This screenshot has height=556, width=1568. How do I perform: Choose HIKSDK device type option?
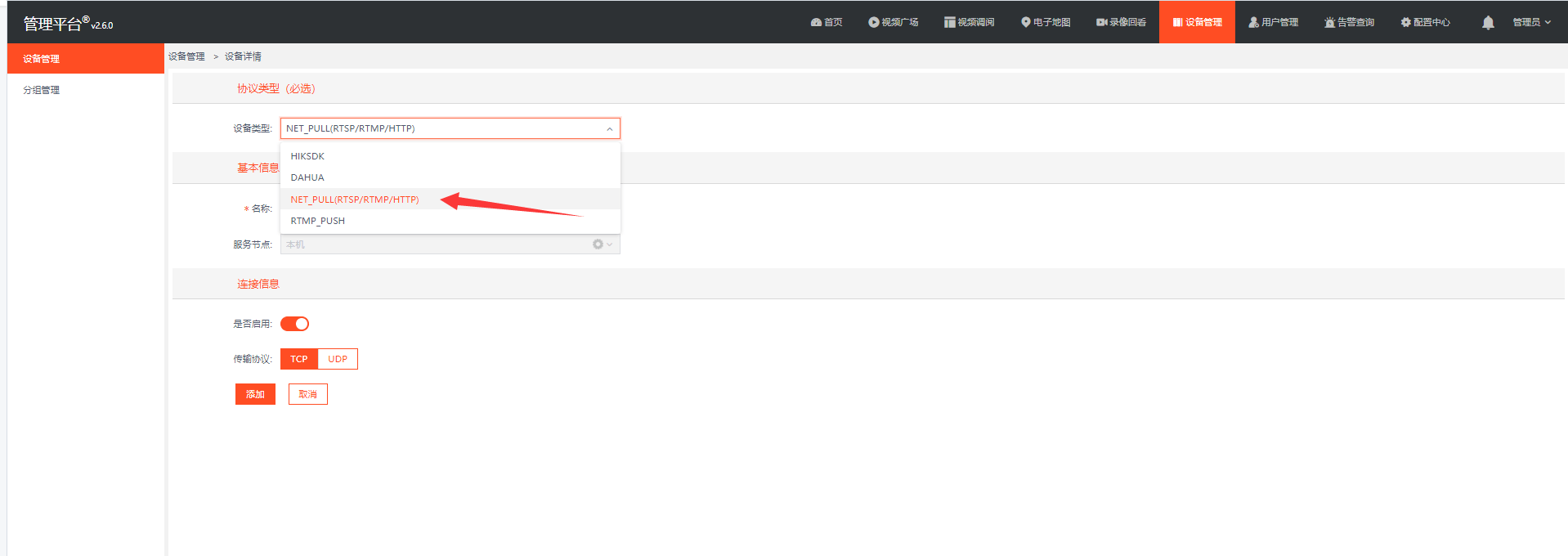pos(450,156)
